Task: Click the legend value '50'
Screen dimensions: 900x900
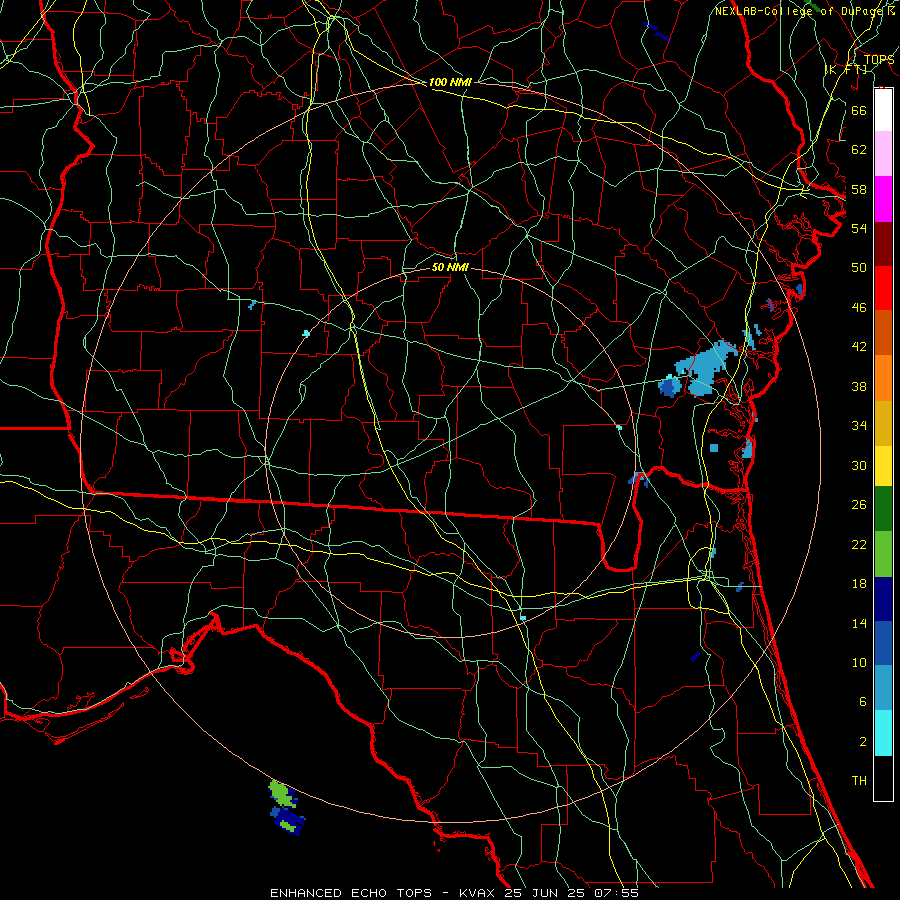Action: [x=859, y=267]
